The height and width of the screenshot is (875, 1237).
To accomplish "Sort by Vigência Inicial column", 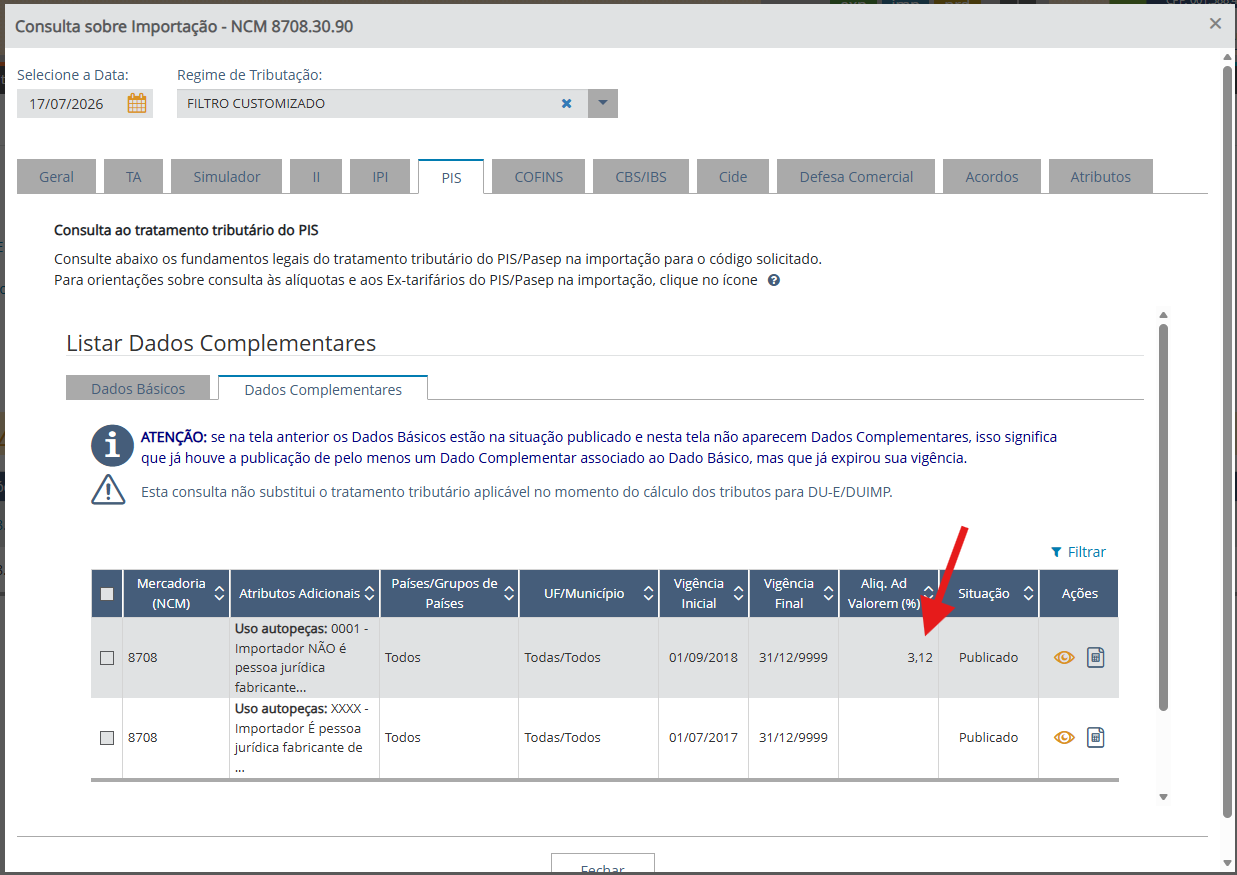I will pos(703,593).
